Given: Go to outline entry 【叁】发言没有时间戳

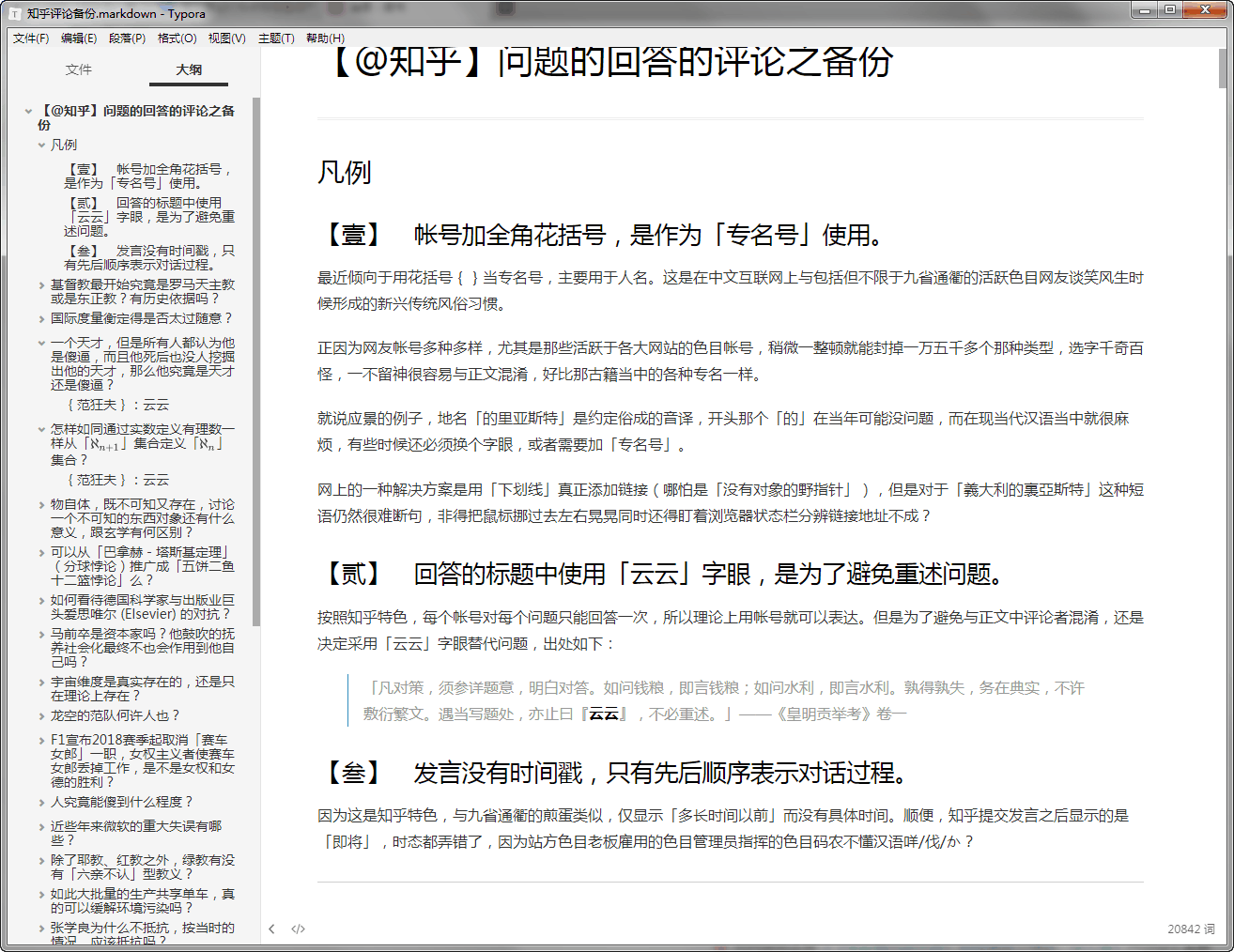Looking at the screenshot, I should (148, 257).
